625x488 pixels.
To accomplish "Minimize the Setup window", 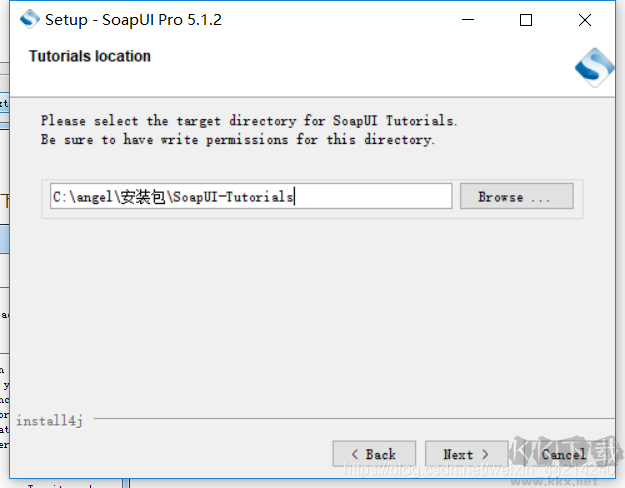I will click(x=466, y=20).
